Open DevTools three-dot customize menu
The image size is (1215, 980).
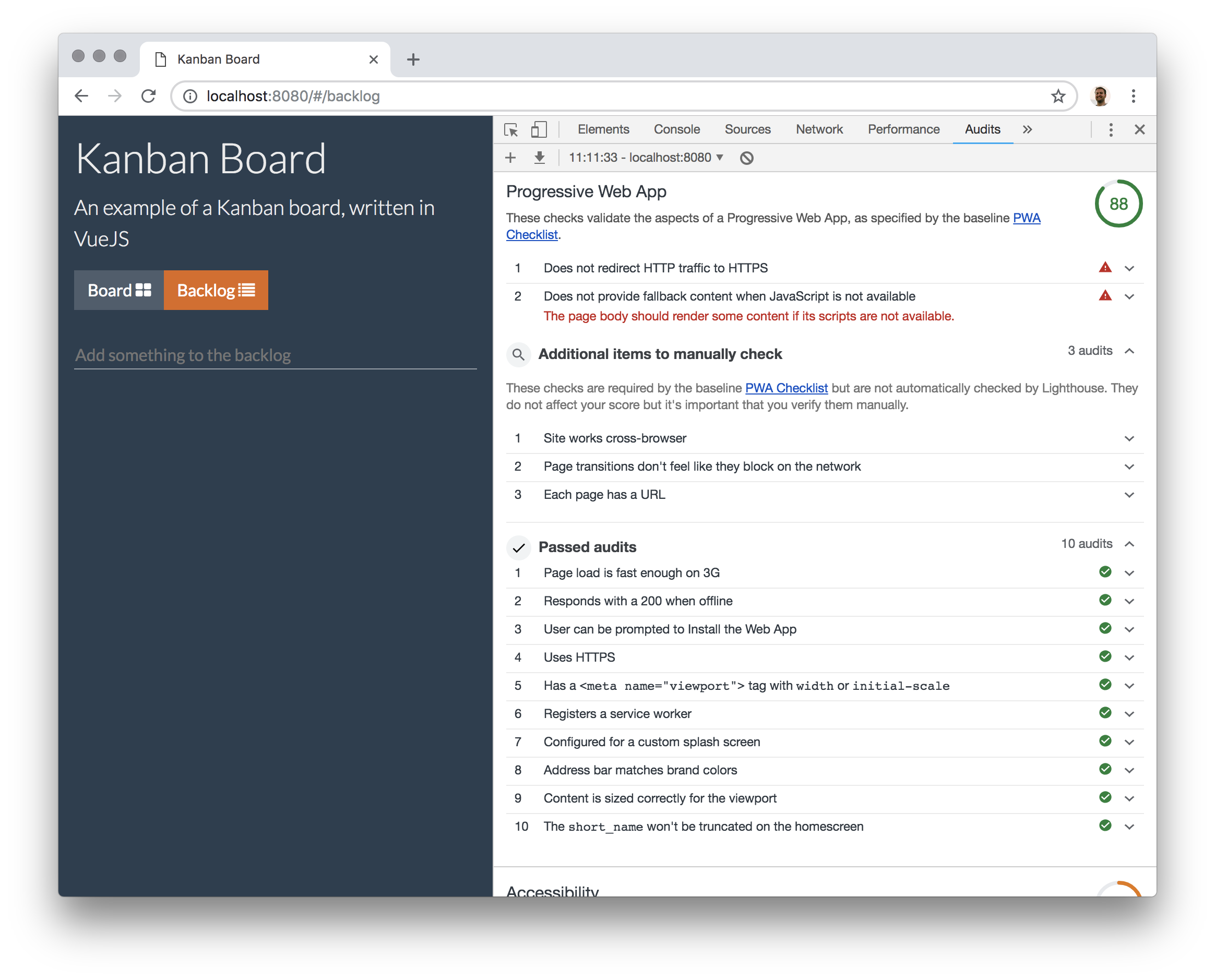click(1111, 130)
